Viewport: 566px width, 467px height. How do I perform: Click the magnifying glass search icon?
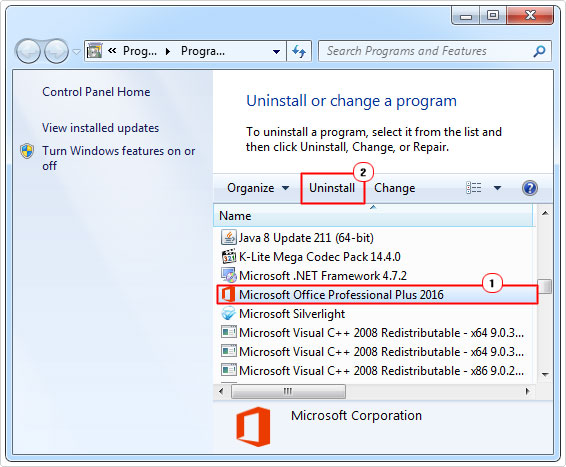tap(539, 51)
